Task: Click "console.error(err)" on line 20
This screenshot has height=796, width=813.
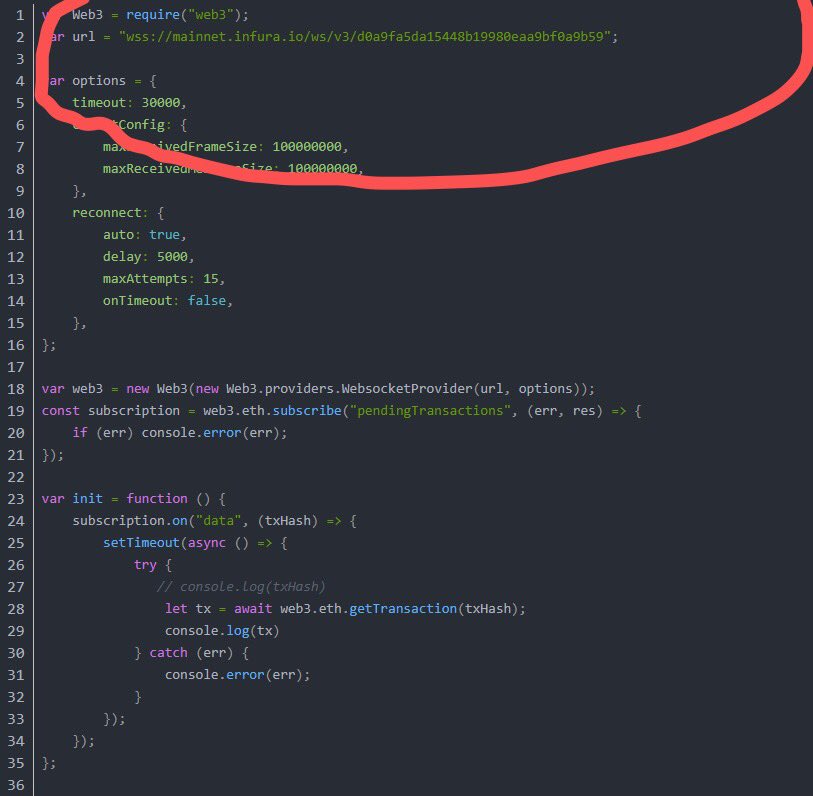Action: [x=212, y=432]
